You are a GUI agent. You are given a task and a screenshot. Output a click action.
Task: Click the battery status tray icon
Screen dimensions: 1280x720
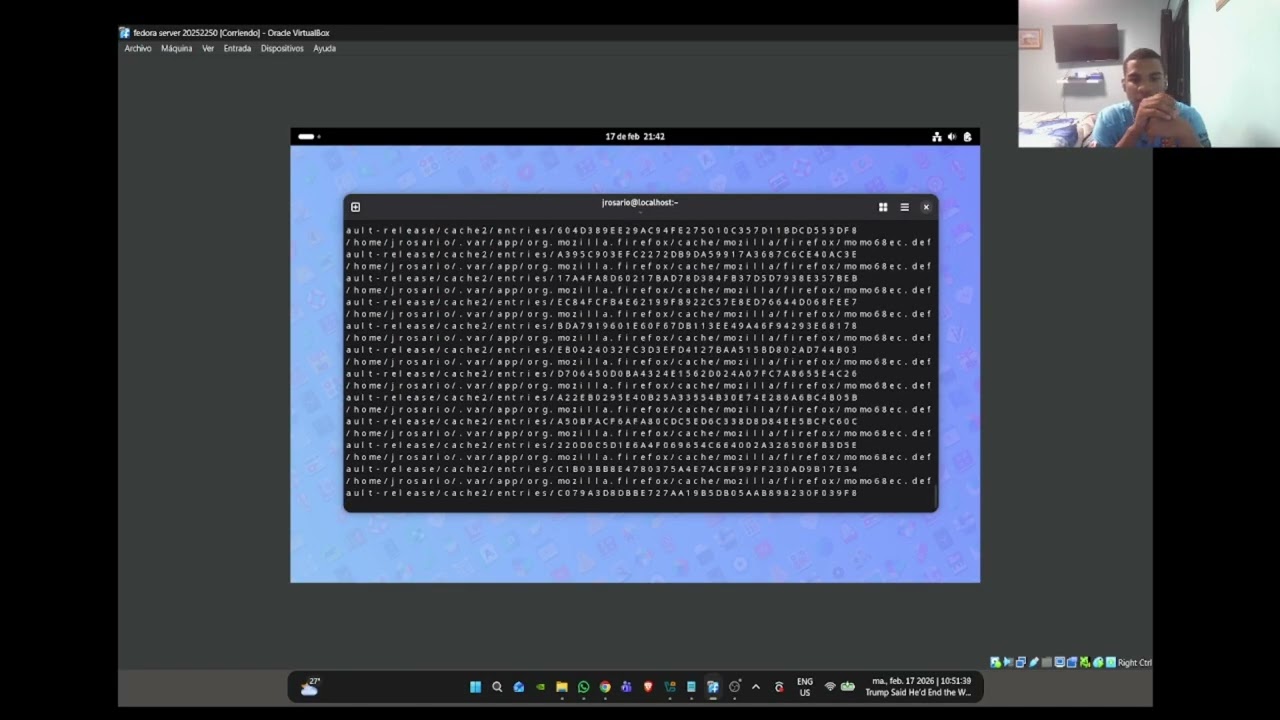click(848, 687)
